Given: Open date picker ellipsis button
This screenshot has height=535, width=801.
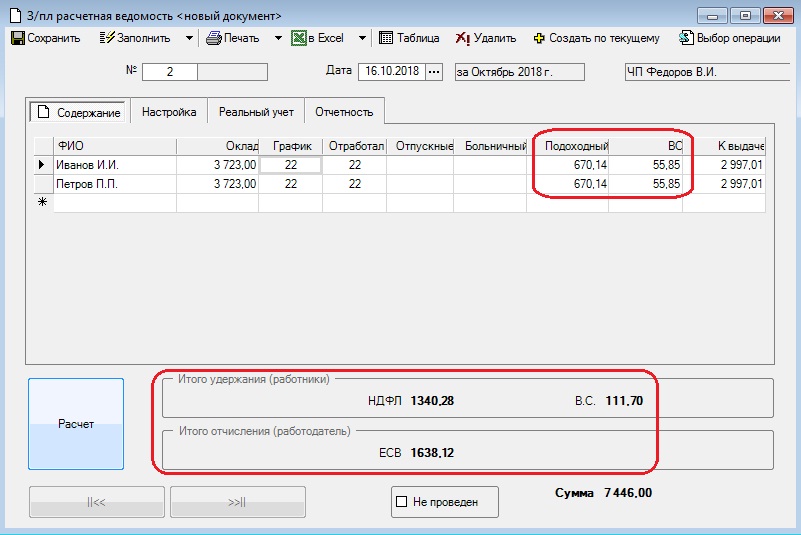Looking at the screenshot, I should point(433,72).
